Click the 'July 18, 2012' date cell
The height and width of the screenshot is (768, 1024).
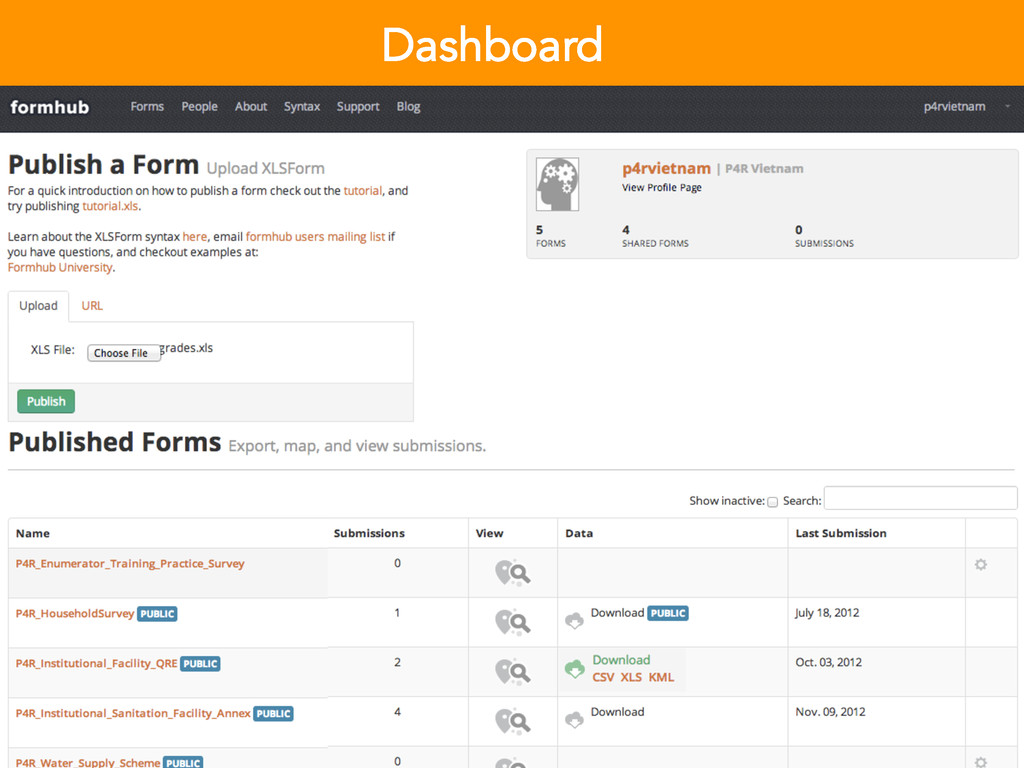coord(827,613)
